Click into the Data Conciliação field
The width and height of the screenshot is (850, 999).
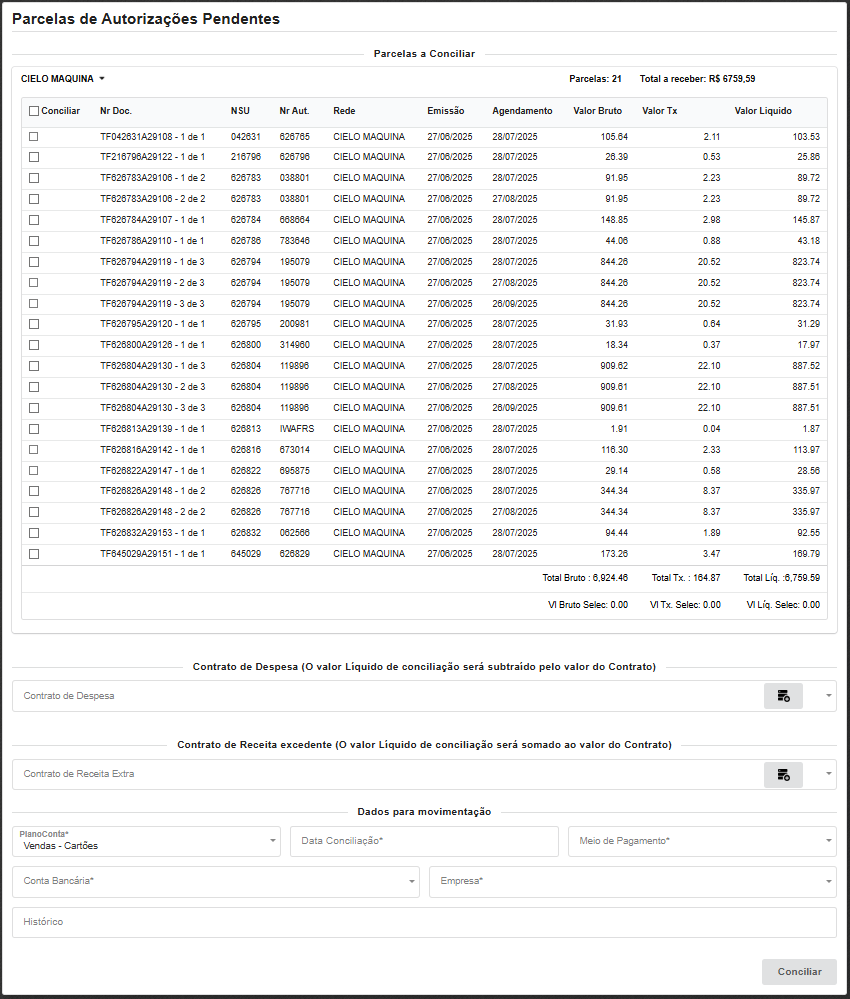point(424,842)
